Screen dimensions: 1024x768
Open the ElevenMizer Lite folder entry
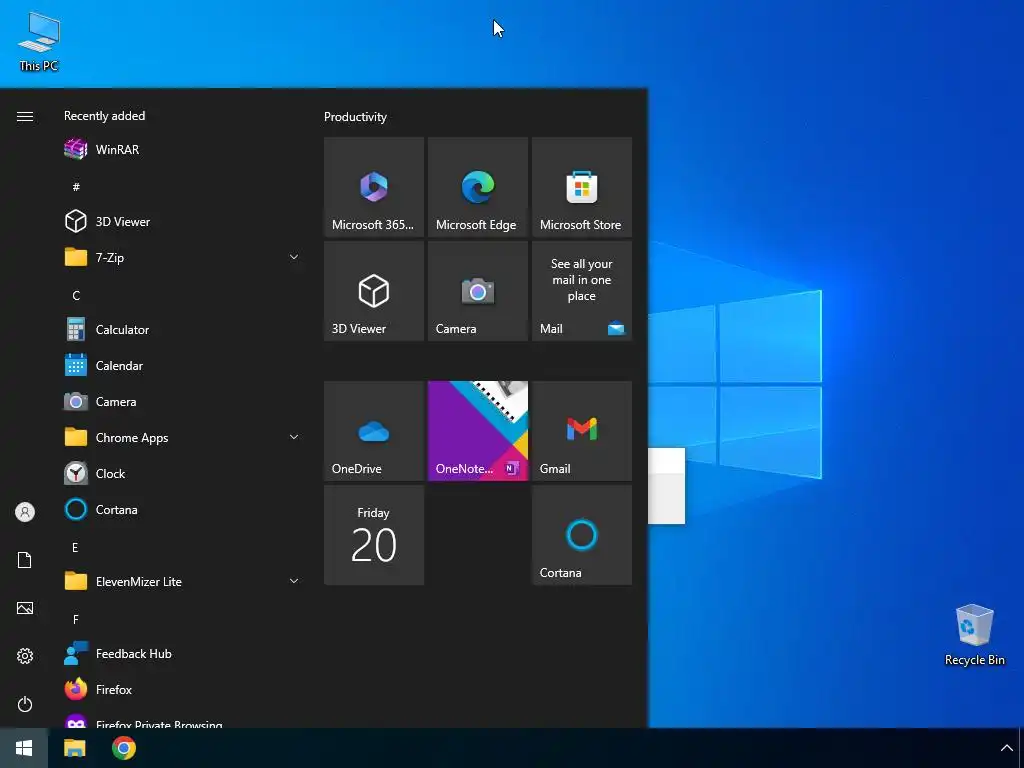coord(183,581)
